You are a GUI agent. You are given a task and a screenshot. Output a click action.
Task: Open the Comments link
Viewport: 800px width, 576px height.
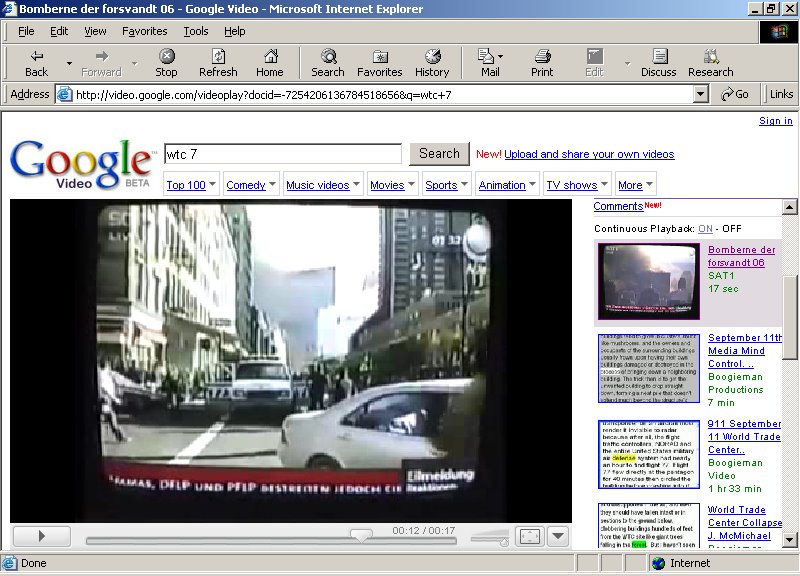point(618,206)
